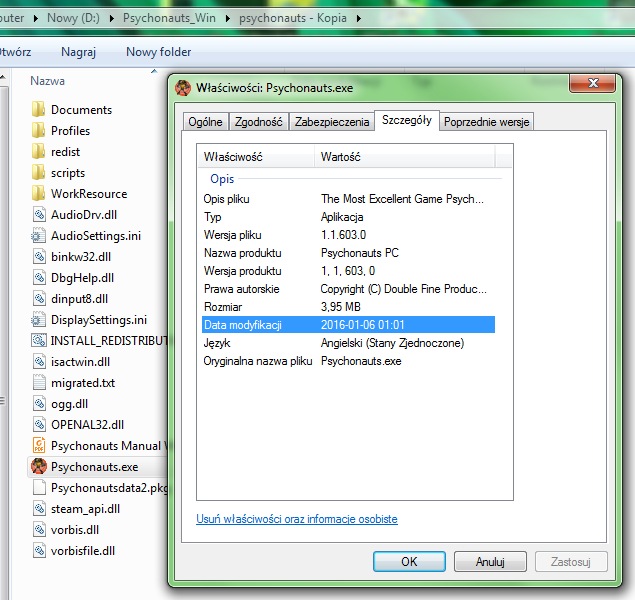This screenshot has width=635, height=600.
Task: Click the DisplaySettings.ini gear icon
Action: pos(38,320)
